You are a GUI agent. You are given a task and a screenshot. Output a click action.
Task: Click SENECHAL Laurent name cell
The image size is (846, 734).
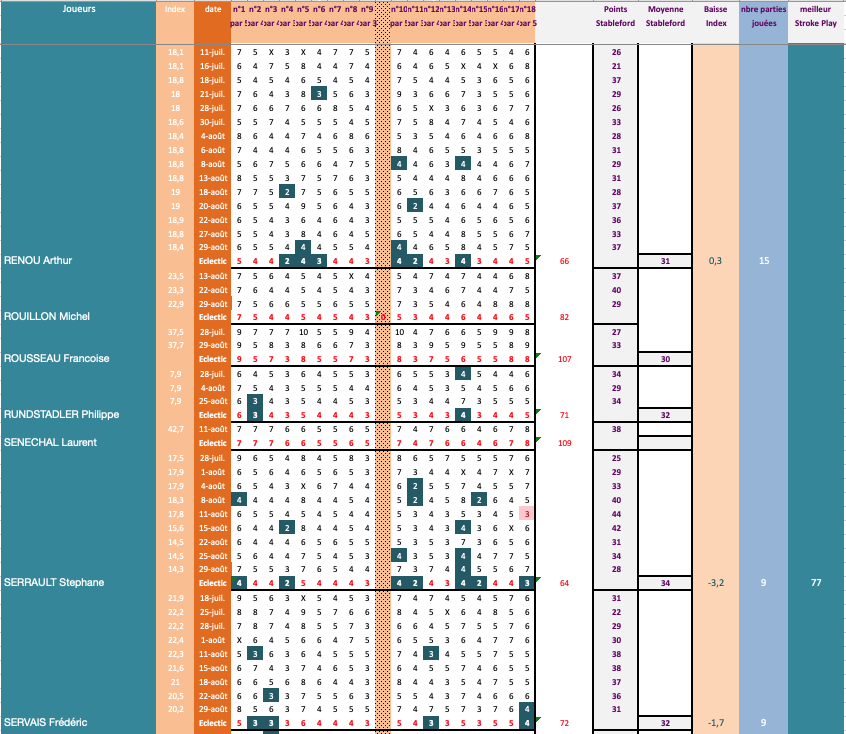point(50,443)
